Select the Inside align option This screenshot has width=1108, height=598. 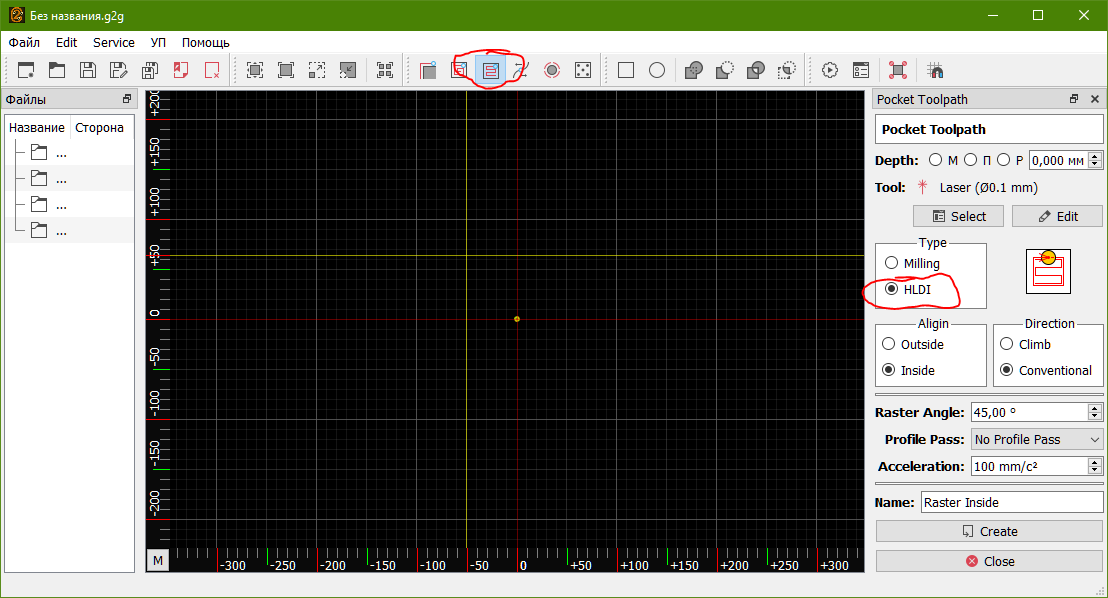click(889, 370)
